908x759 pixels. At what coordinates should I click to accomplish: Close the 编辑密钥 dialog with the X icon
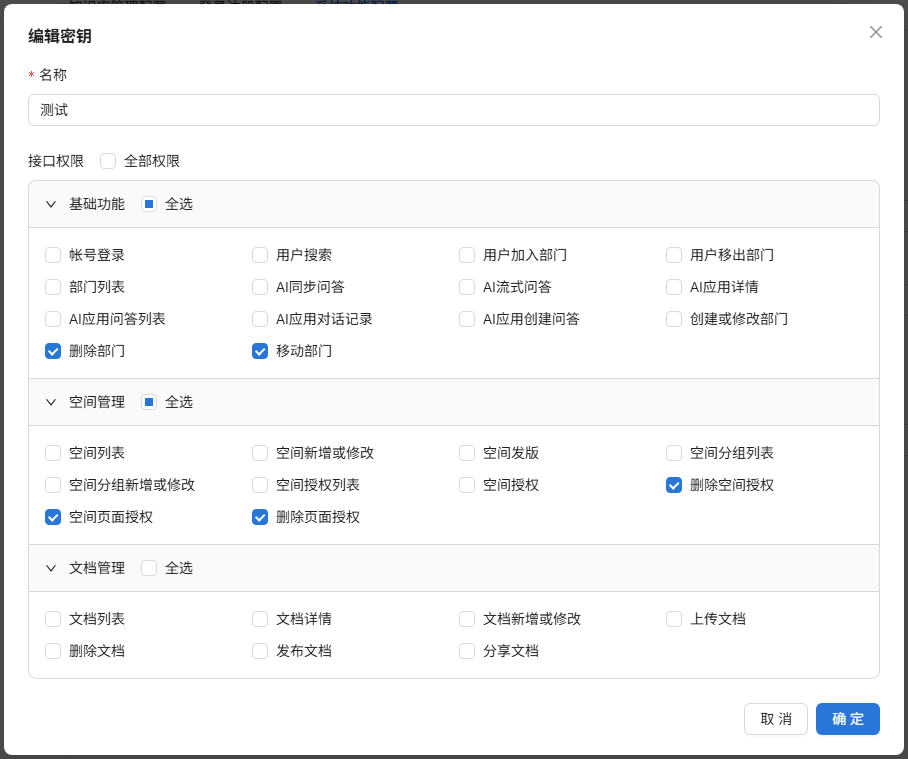pyautogui.click(x=876, y=32)
